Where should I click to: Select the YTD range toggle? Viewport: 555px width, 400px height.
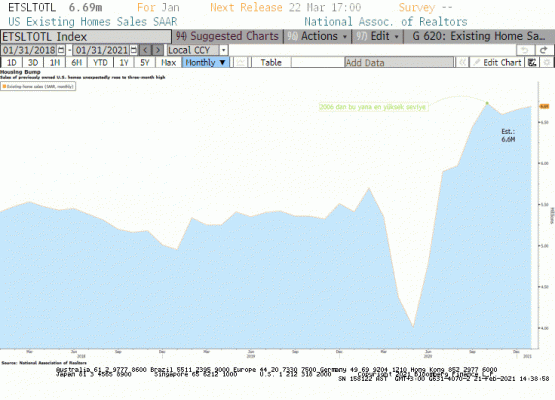(100, 63)
